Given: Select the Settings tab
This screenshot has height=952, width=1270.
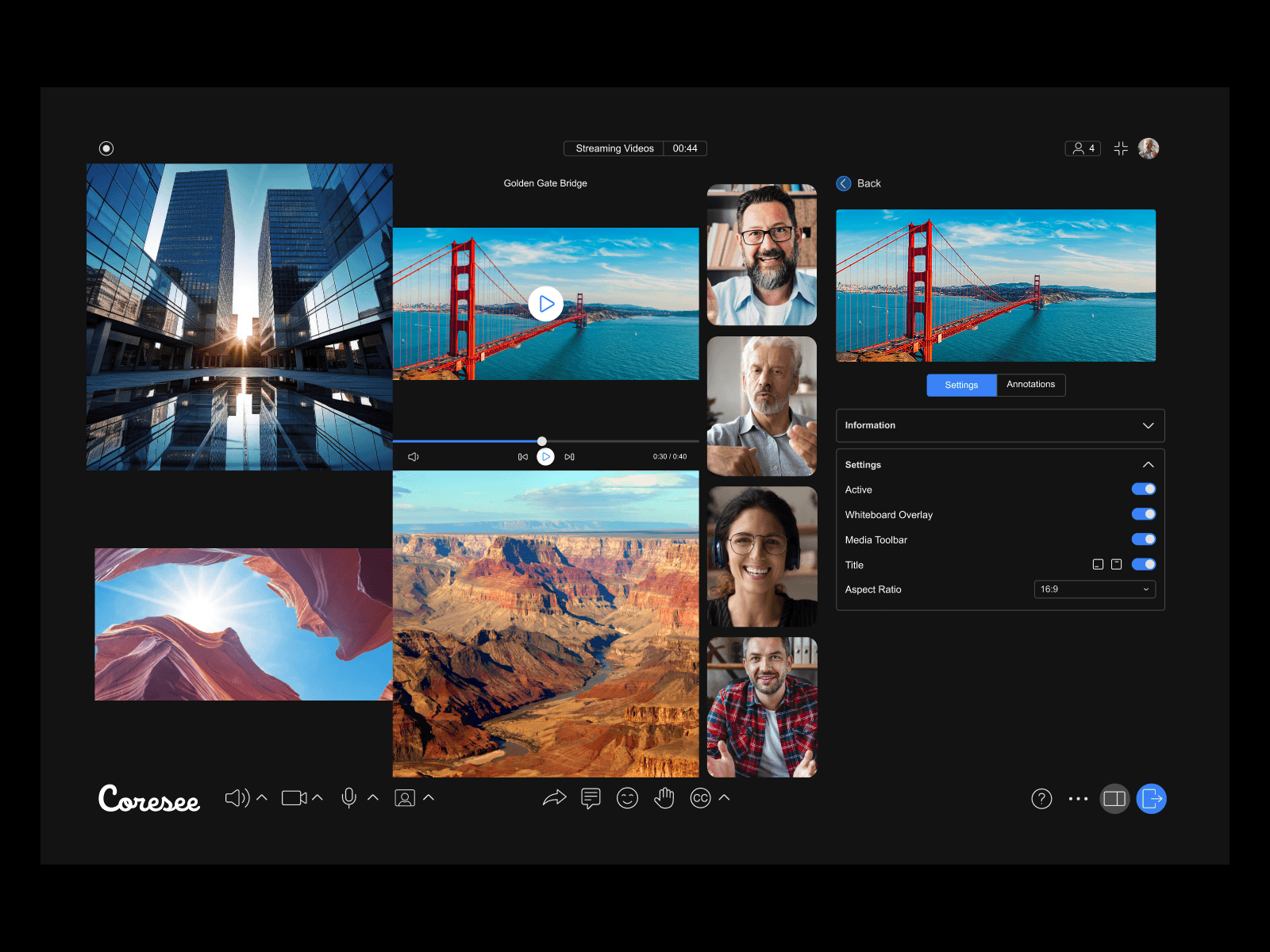Looking at the screenshot, I should pos(961,385).
